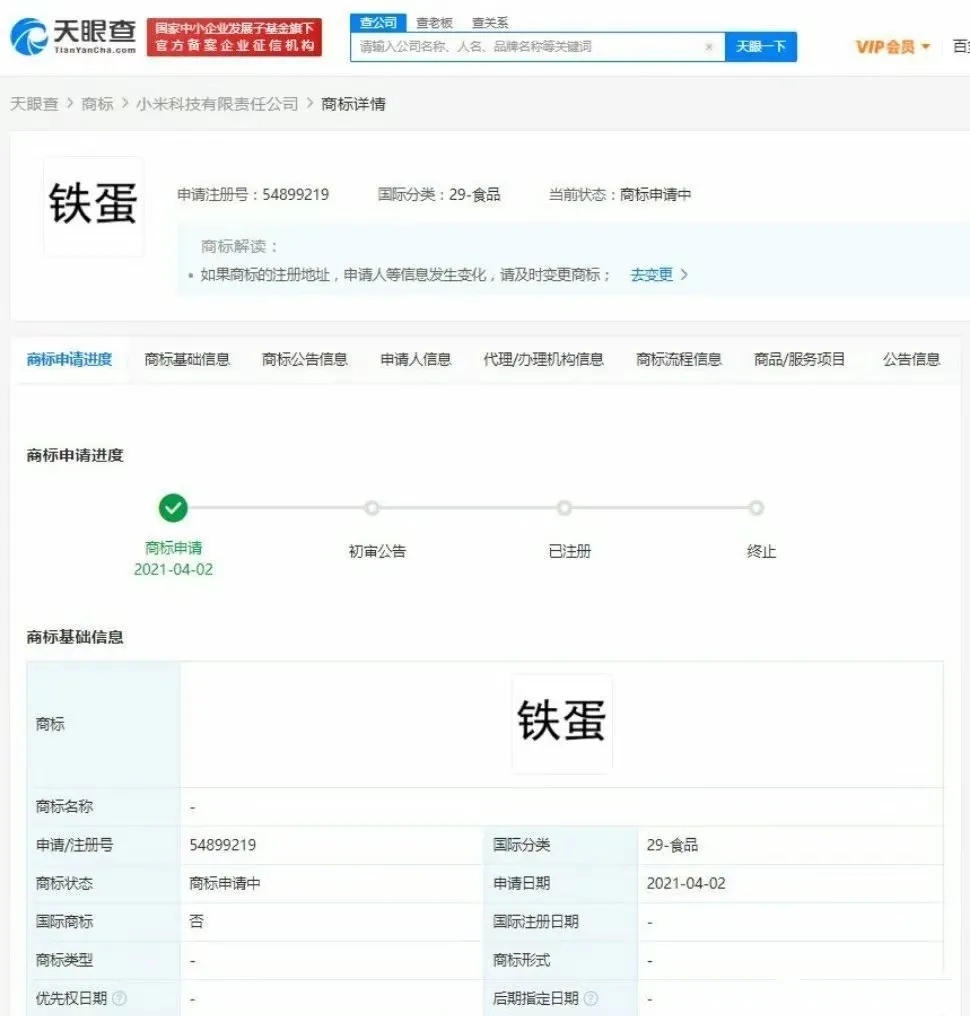Switch to 商标申请进度 tab
This screenshot has width=970, height=1016.
69,360
